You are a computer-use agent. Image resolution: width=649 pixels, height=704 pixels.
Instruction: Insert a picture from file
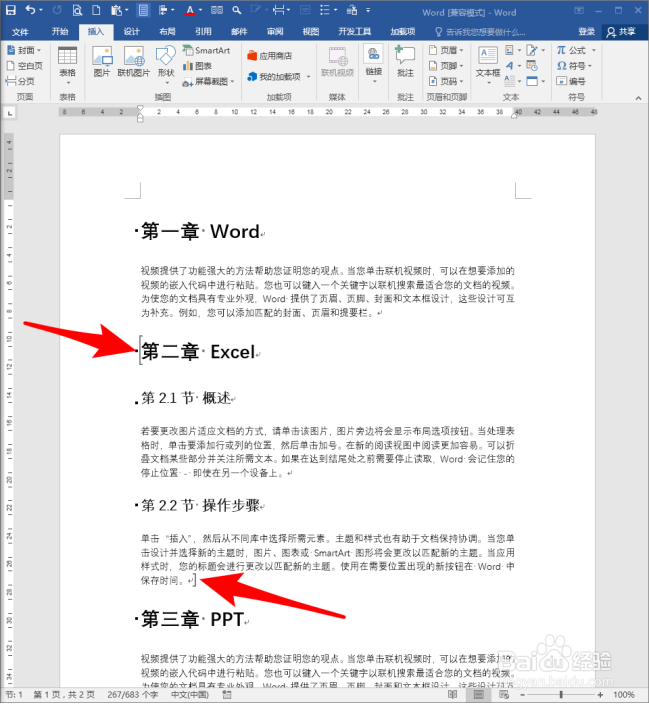[x=102, y=62]
